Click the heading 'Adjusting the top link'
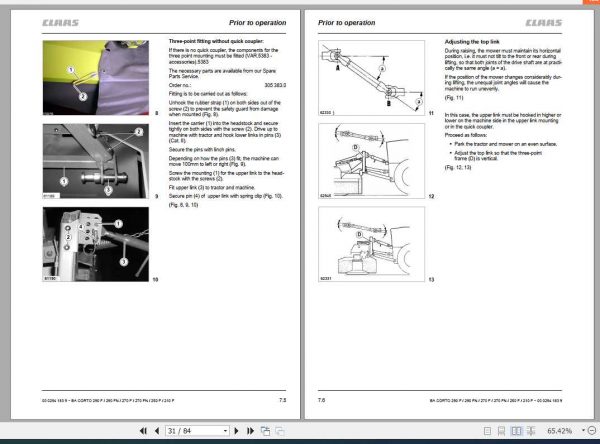The width and height of the screenshot is (600, 444). [x=472, y=42]
